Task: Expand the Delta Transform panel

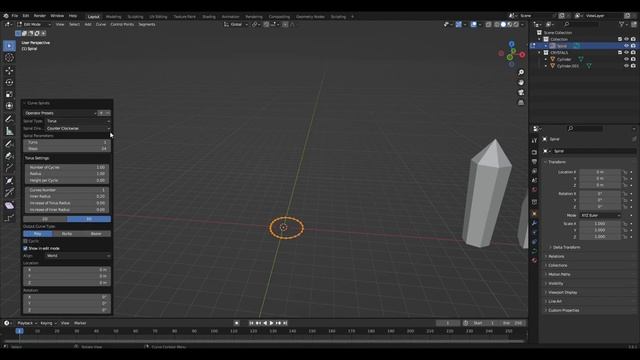Action: (567, 247)
